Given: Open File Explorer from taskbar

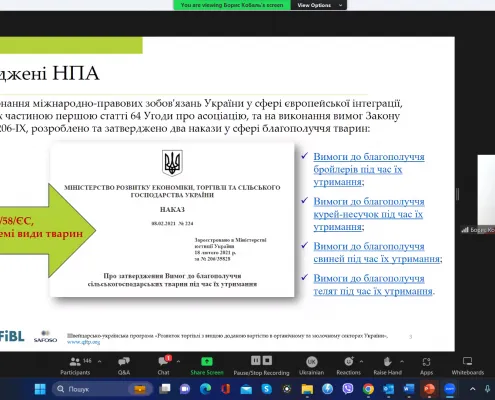Looking at the screenshot, I should (307, 389).
